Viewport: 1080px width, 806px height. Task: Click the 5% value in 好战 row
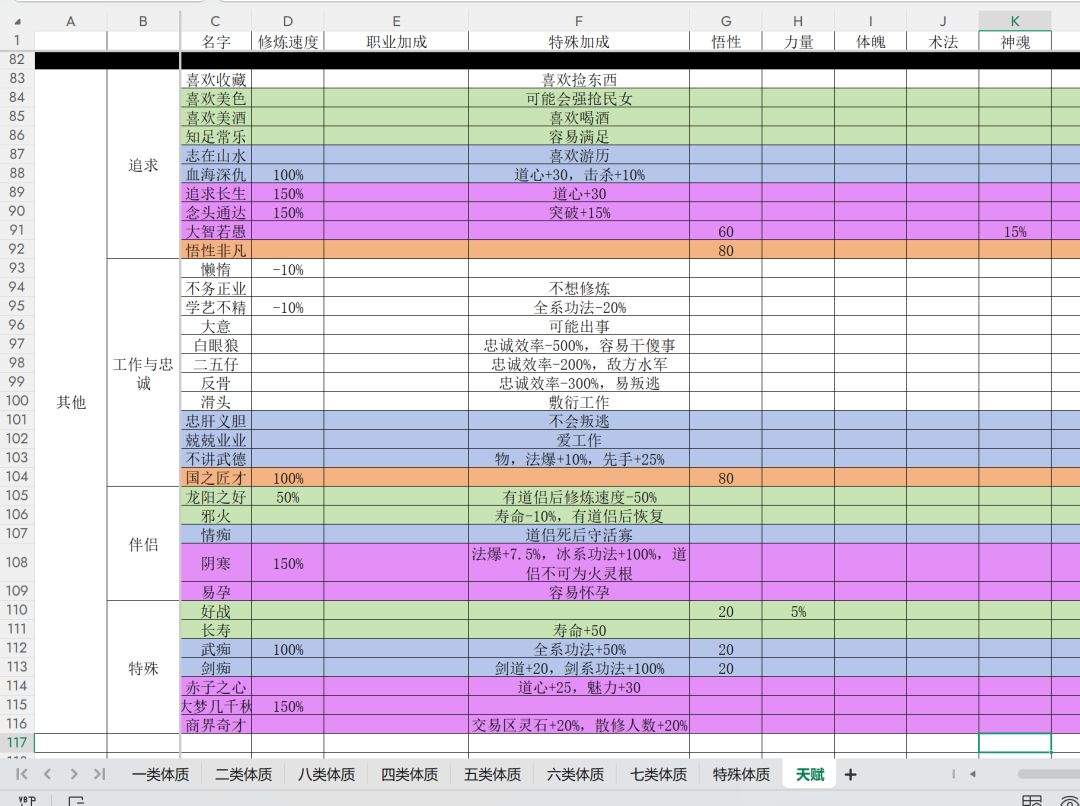click(x=798, y=610)
